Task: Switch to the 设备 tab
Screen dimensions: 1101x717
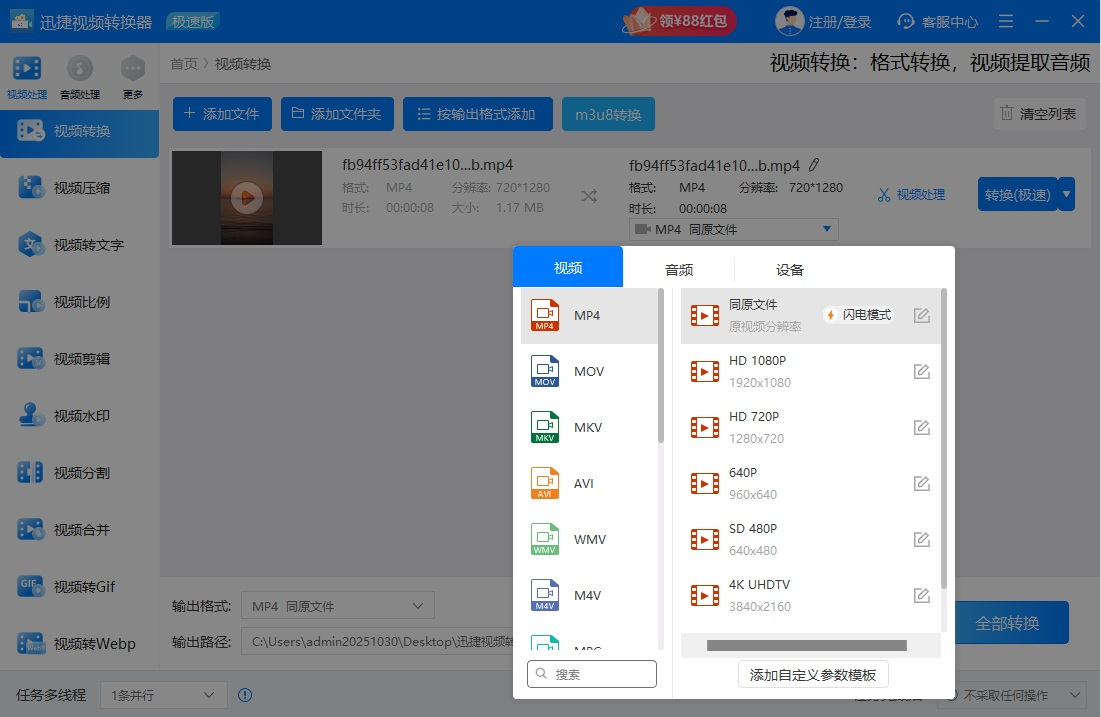Action: (x=789, y=268)
